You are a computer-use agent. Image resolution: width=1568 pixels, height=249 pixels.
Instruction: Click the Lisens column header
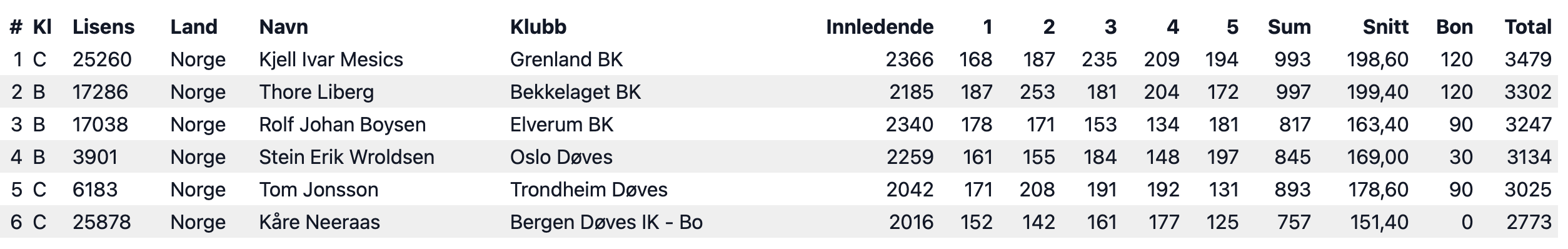point(103,27)
